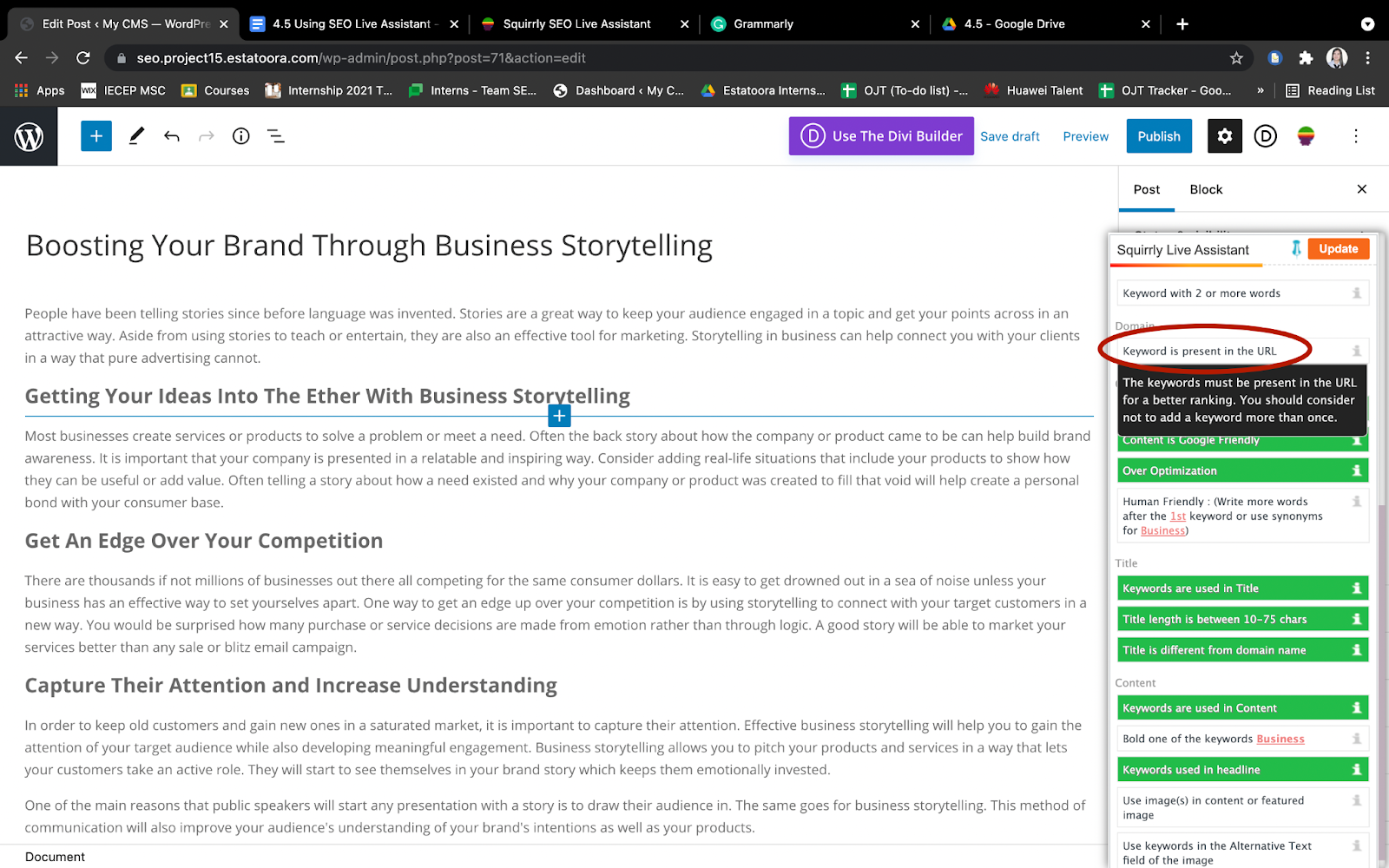Screen dimensions: 1389x868
Task: Click info icon on Over Optimization row
Action: 1356,470
